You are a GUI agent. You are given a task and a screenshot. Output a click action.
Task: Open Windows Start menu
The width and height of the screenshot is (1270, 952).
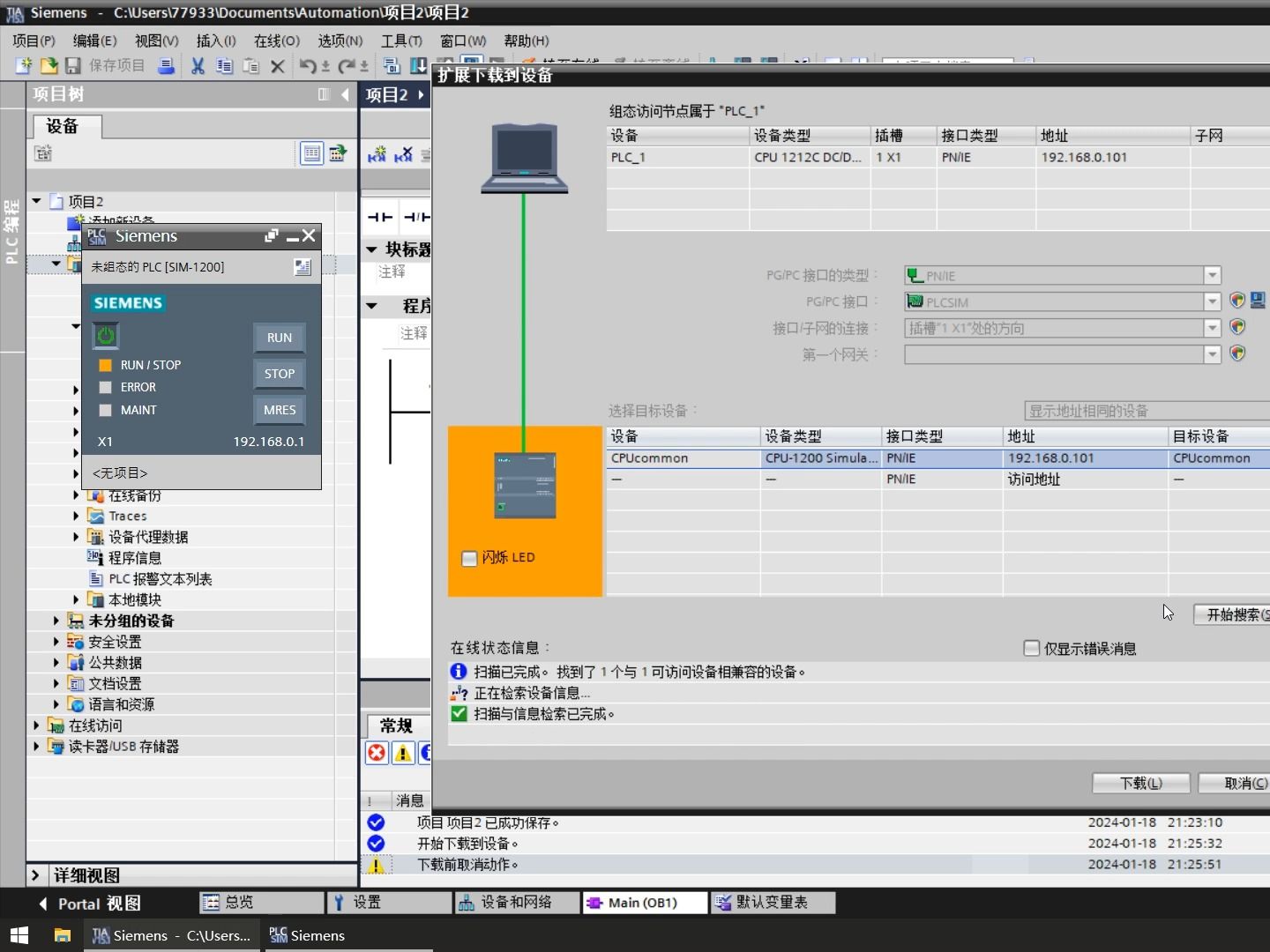[19, 935]
